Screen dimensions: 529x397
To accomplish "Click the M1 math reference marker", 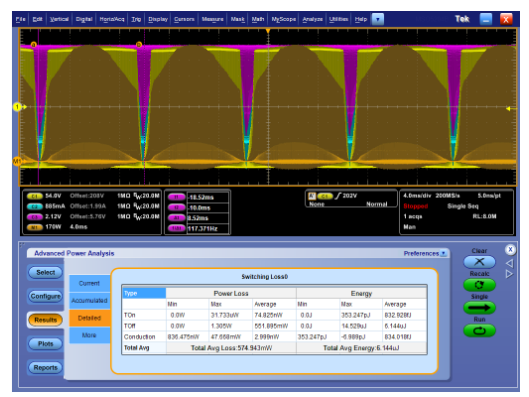I will click(18, 161).
